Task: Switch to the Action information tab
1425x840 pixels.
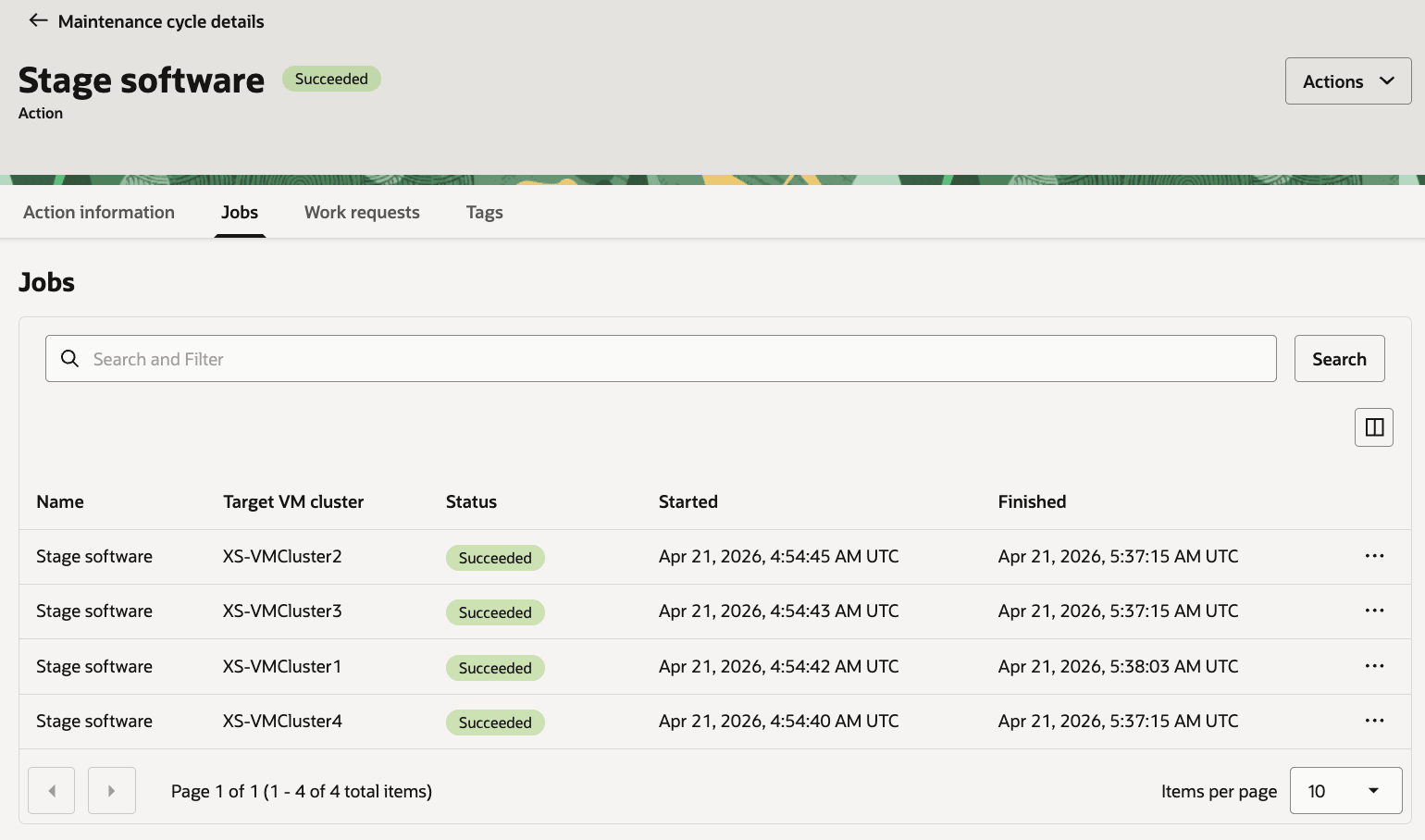Action: (99, 212)
